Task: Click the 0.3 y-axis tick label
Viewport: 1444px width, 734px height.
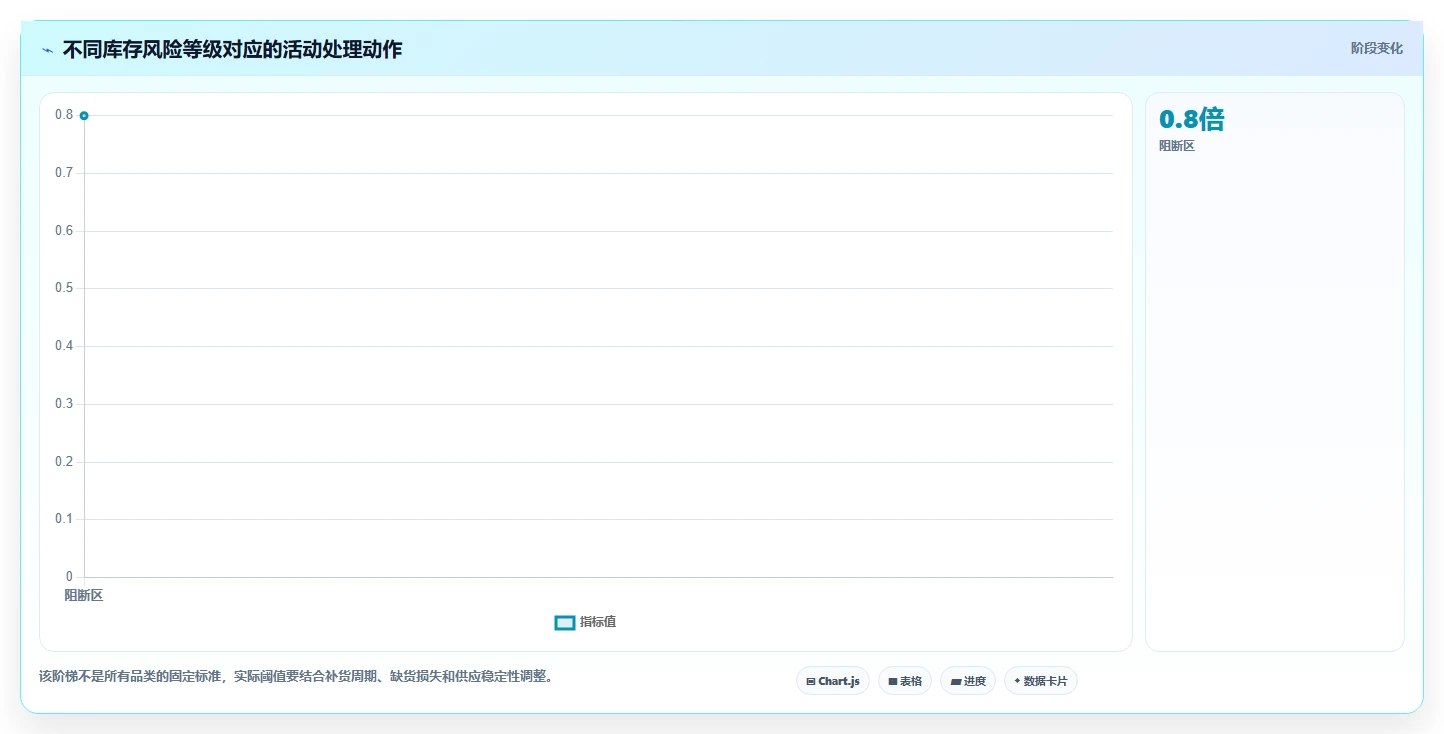Action: (x=64, y=404)
